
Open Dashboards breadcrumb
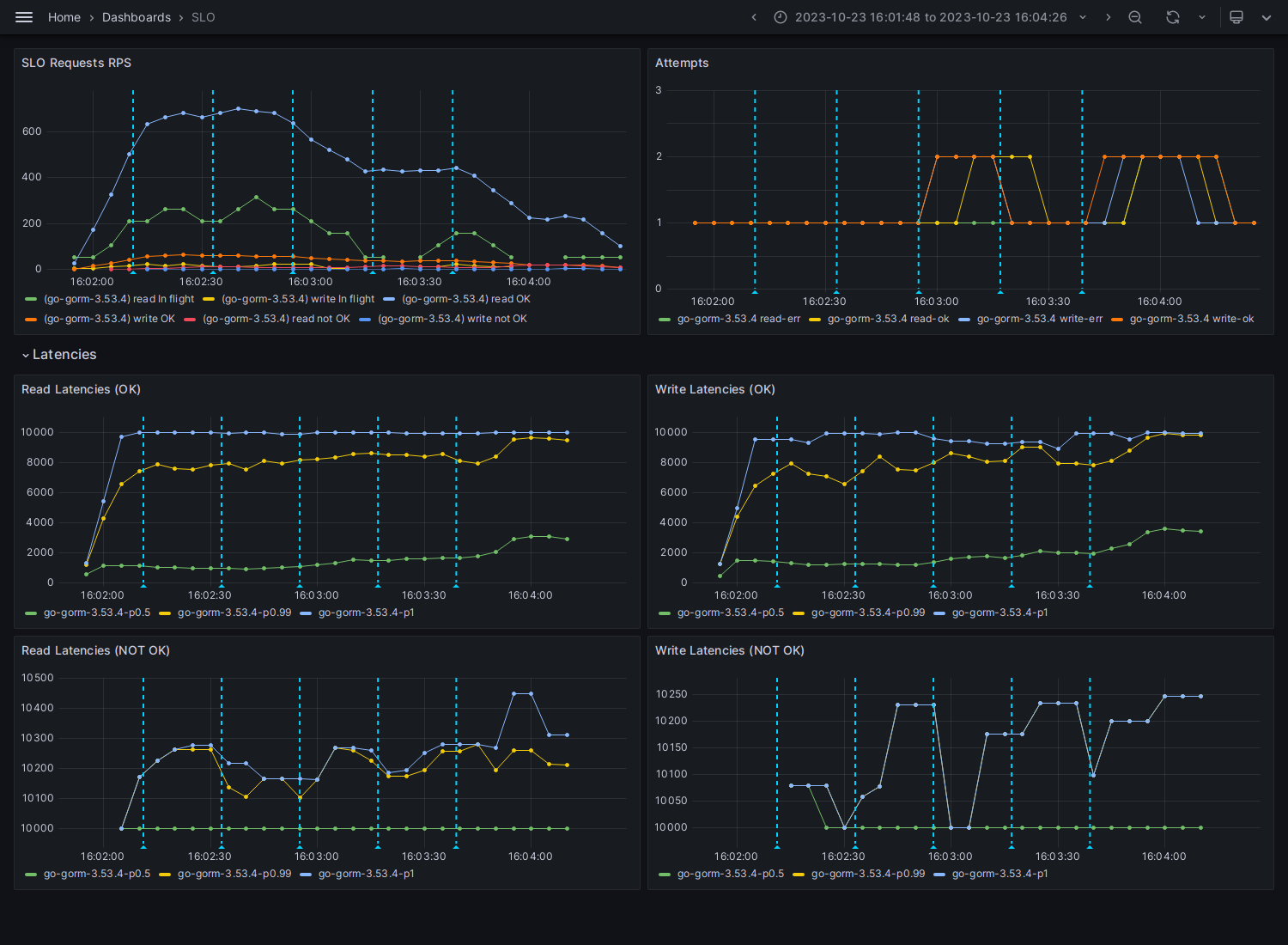tap(137, 17)
